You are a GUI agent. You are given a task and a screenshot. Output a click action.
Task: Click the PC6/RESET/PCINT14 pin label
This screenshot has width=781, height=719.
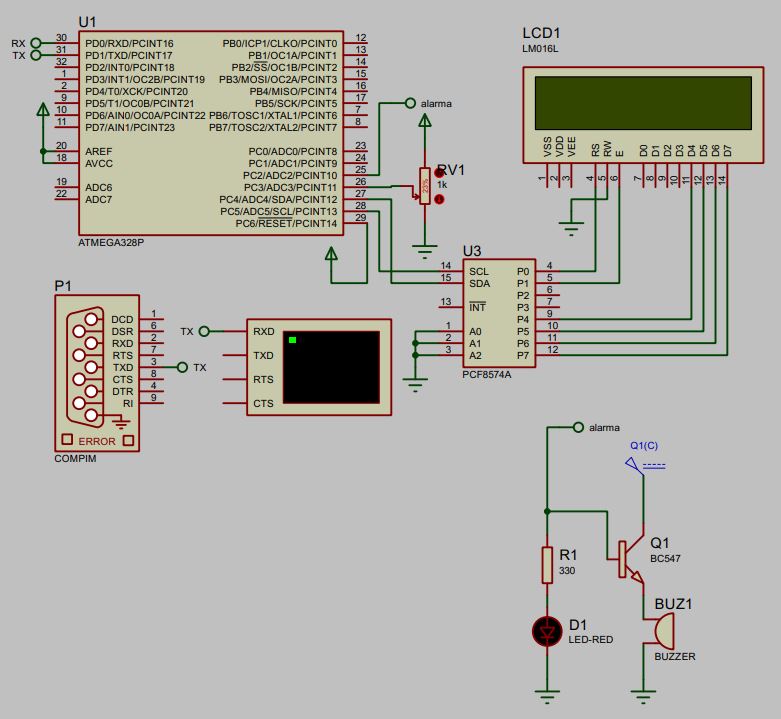[286, 224]
